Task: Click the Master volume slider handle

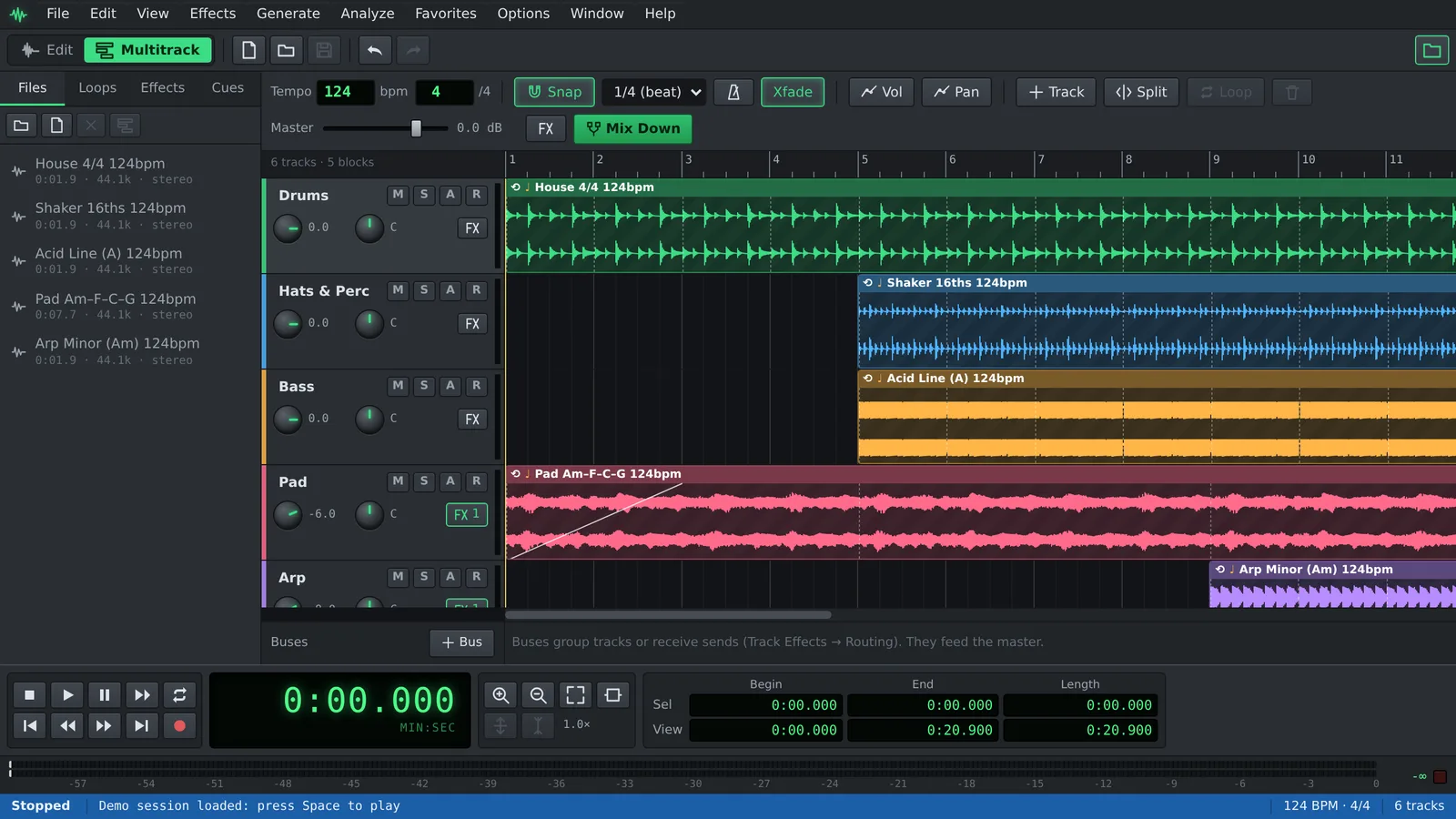Action: (416, 128)
